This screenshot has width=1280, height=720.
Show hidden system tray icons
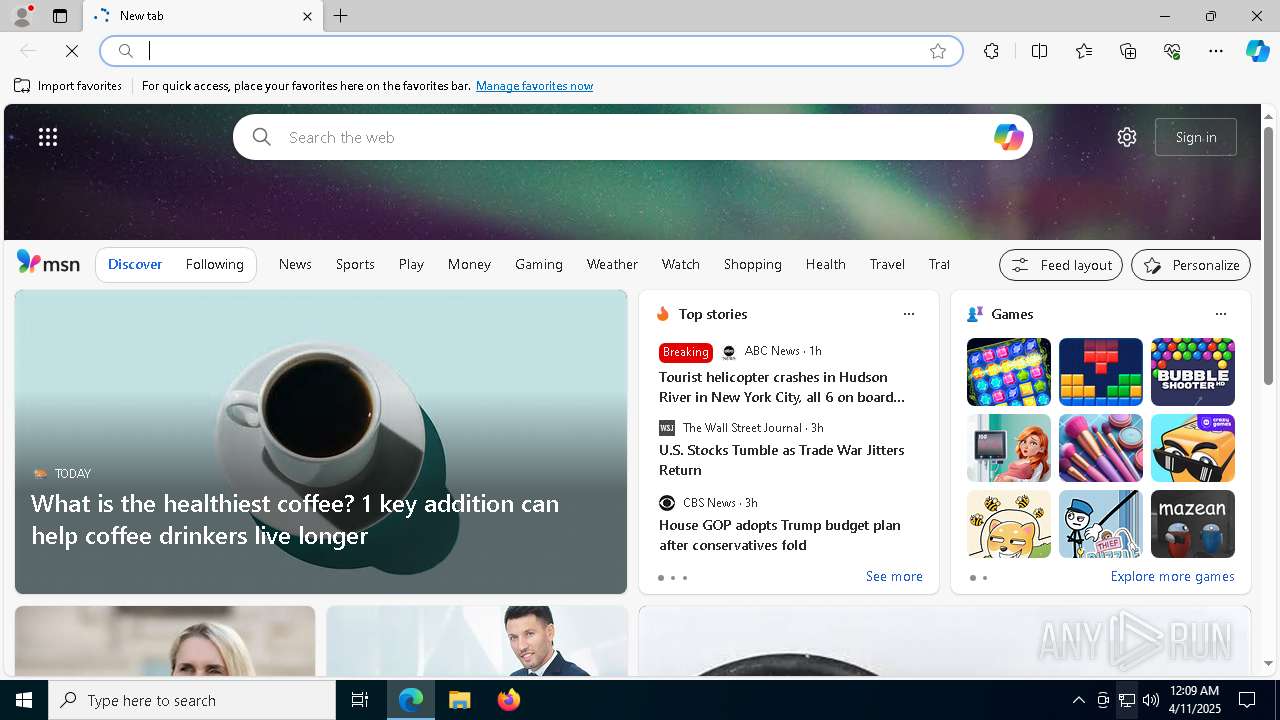[x=1078, y=700]
